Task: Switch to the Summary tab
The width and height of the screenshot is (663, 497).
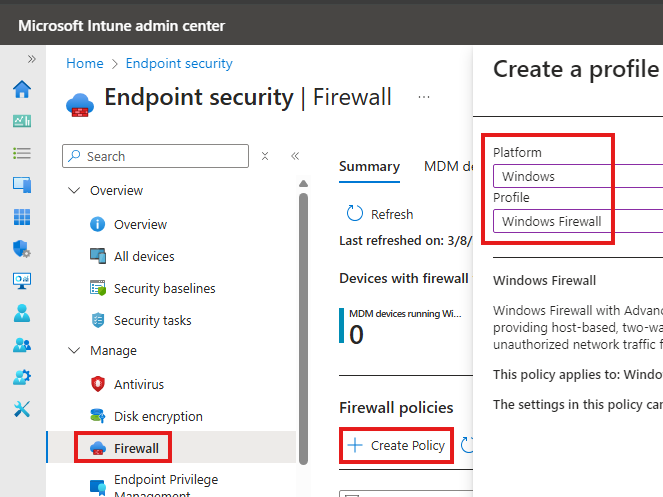Action: (370, 167)
